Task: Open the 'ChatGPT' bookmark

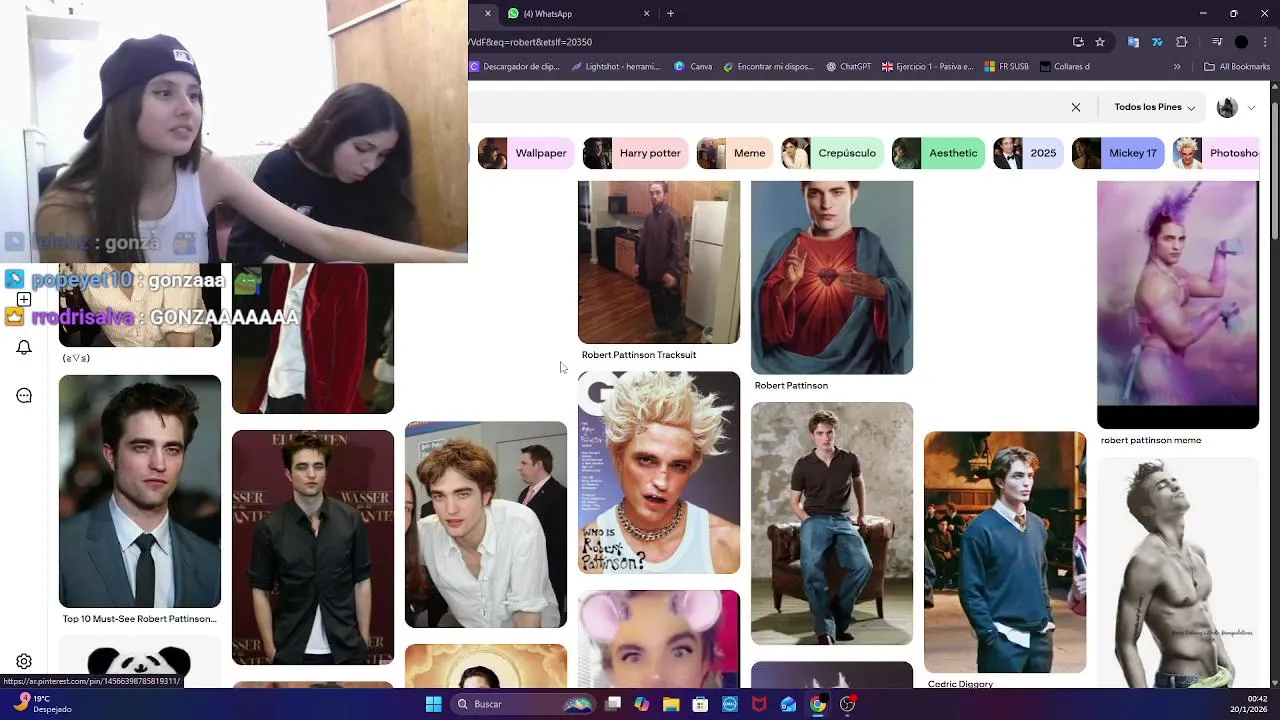Action: 848,67
